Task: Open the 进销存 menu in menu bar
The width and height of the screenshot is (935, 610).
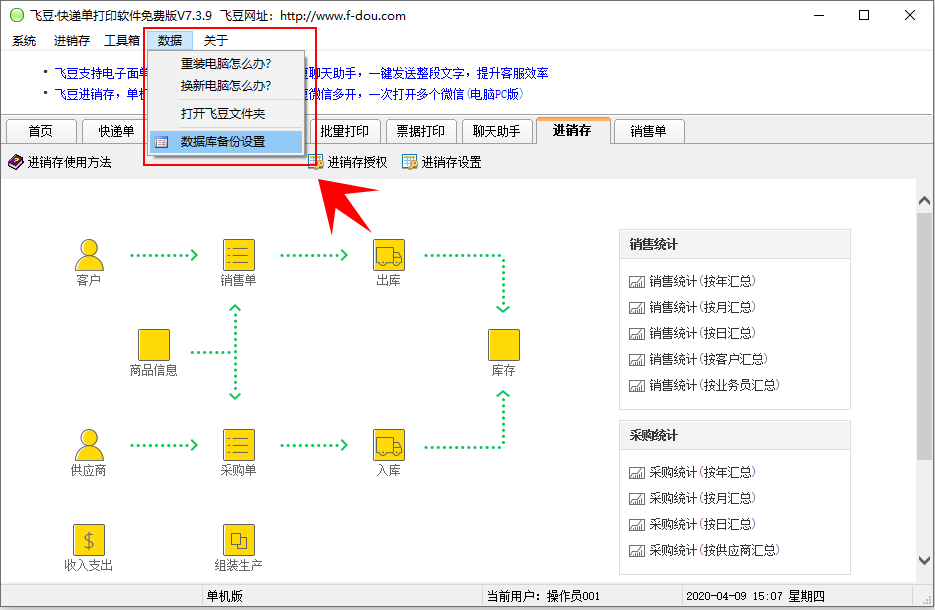Action: point(72,41)
